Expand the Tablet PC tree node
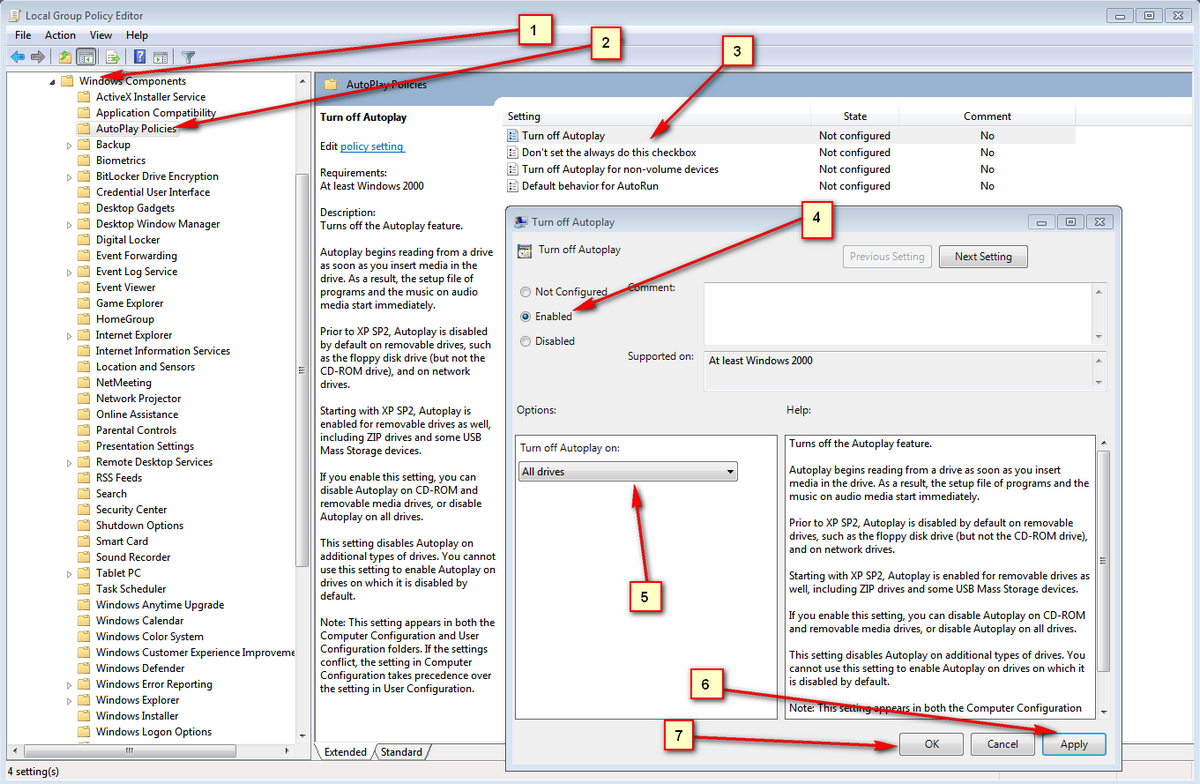 pos(69,573)
